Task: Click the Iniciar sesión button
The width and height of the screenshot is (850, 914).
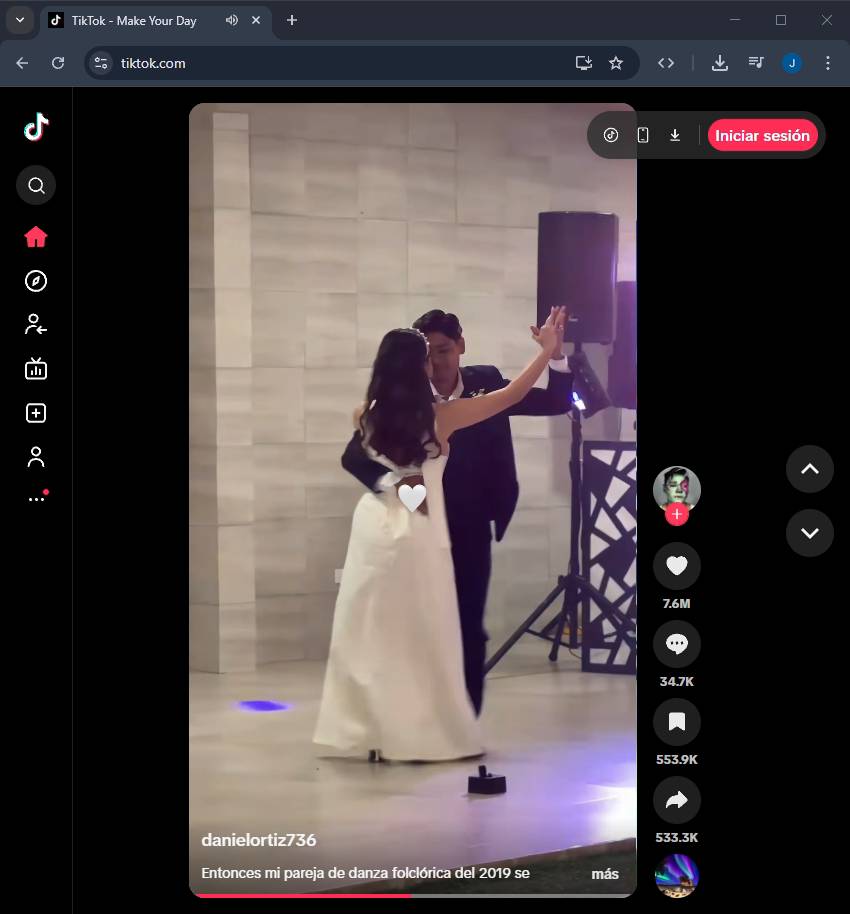Action: (762, 135)
